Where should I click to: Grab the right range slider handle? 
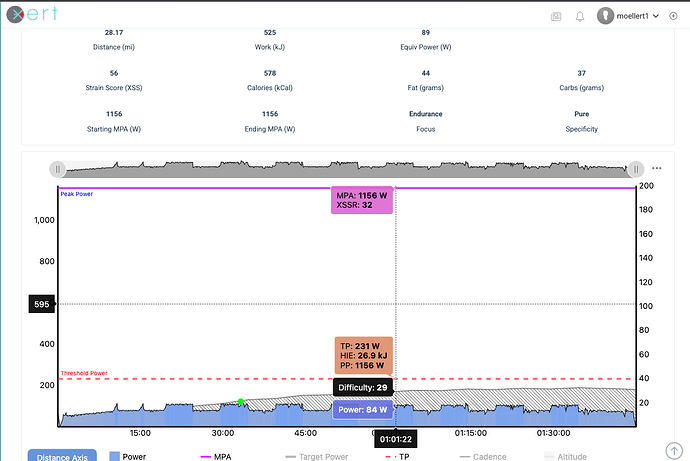click(636, 169)
